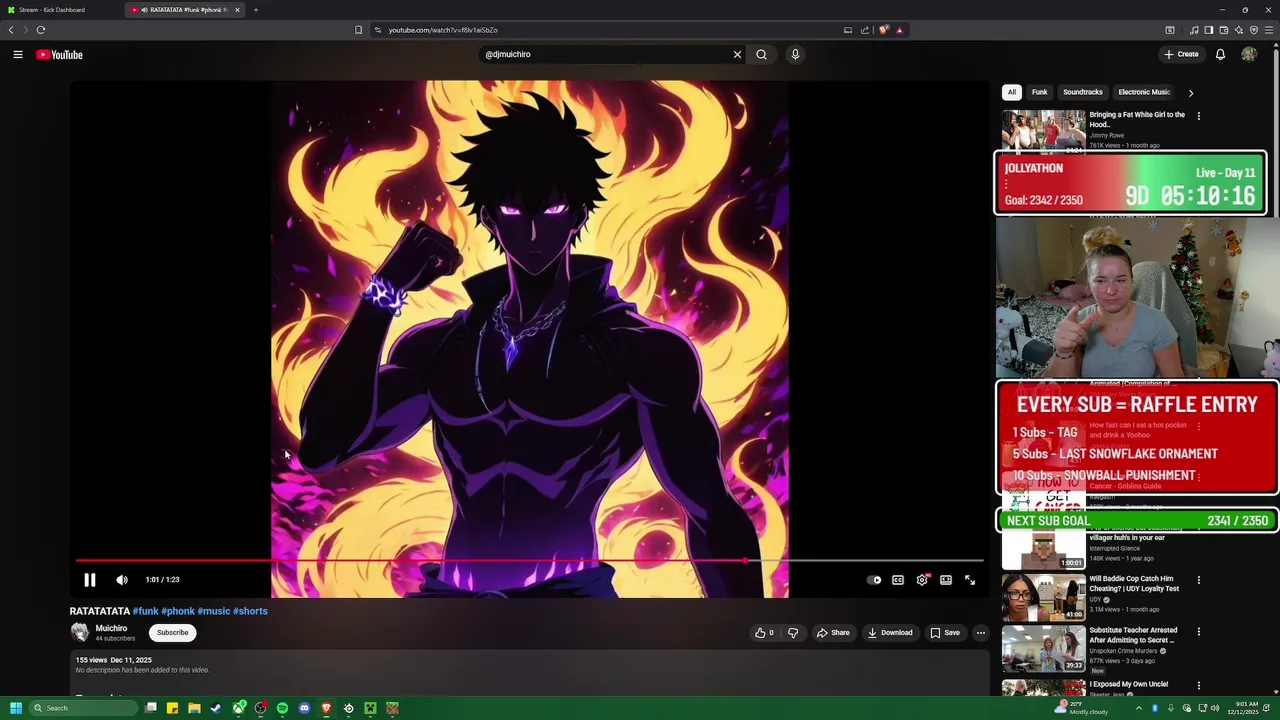Show hidden system tray icons

[x=1138, y=708]
